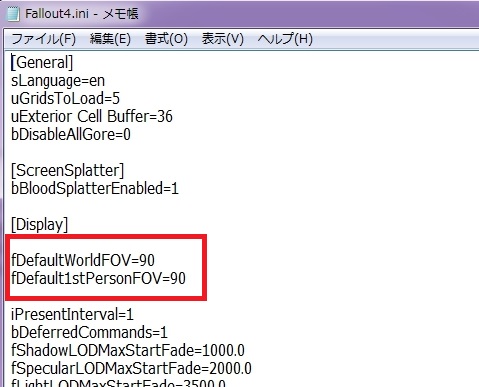The width and height of the screenshot is (479, 387).
Task: Click the iPresentInterval=1 line
Action: [72, 314]
